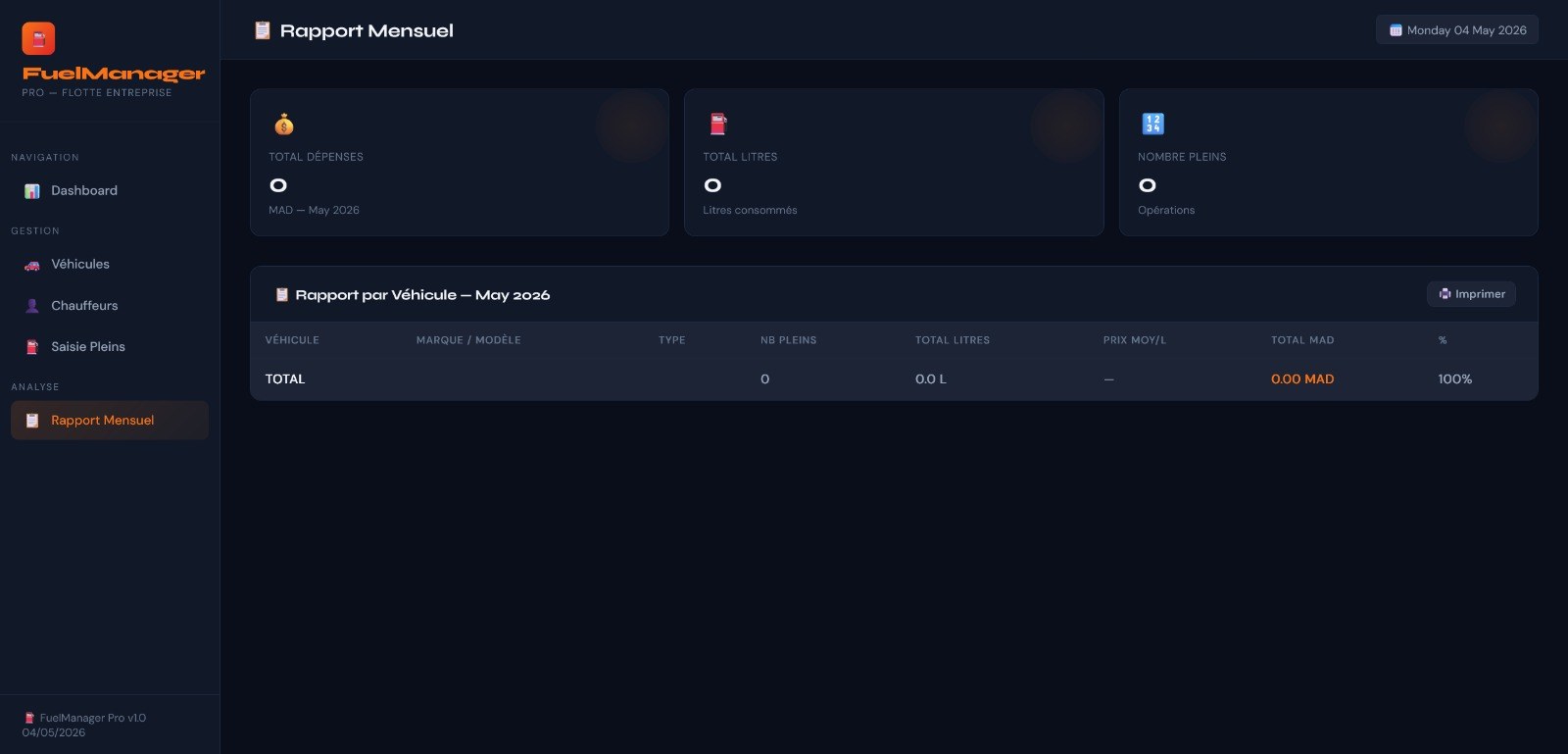The width and height of the screenshot is (1568, 754).
Task: Click the % column header
Action: tap(1443, 340)
